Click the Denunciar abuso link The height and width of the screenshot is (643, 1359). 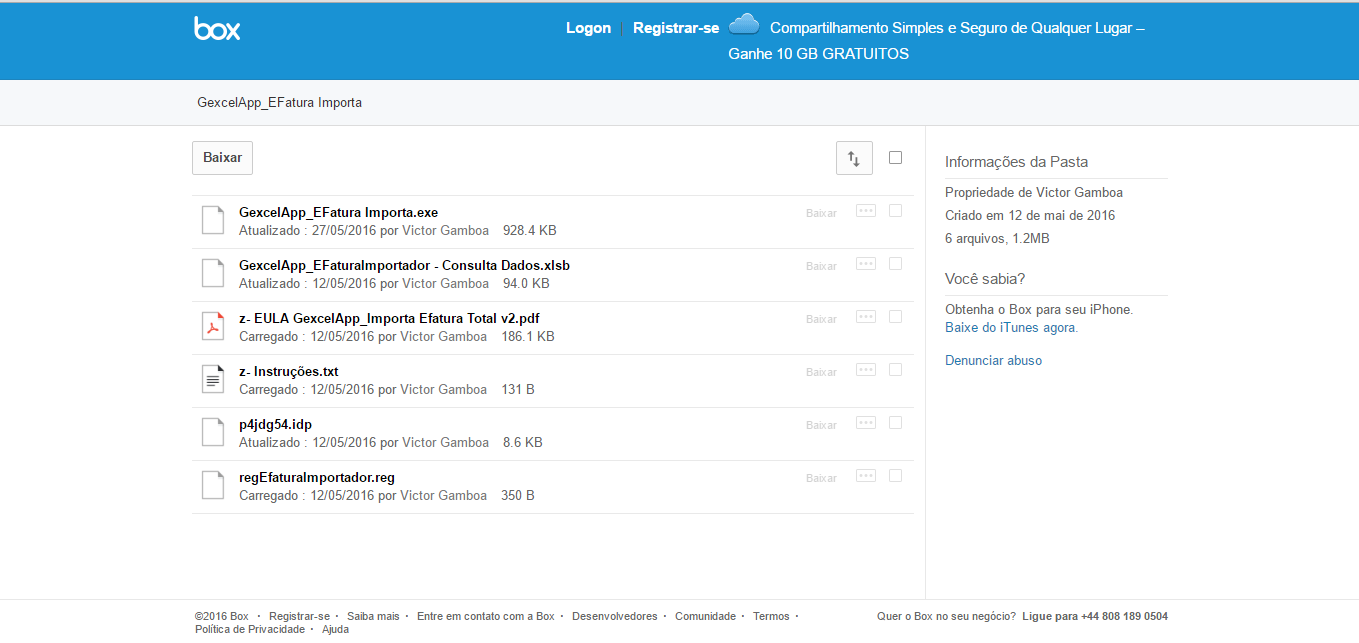[x=993, y=360]
